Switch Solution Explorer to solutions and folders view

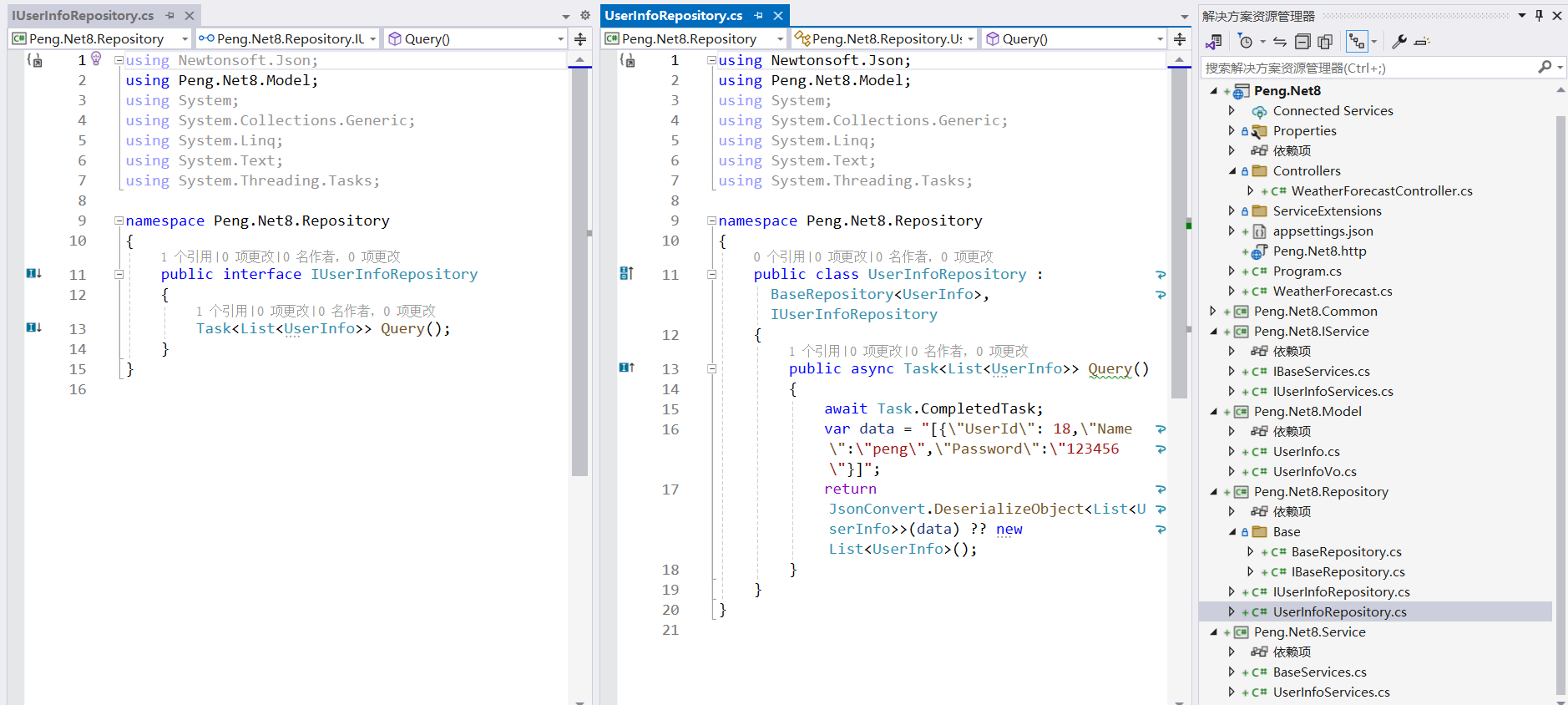coord(1214,41)
